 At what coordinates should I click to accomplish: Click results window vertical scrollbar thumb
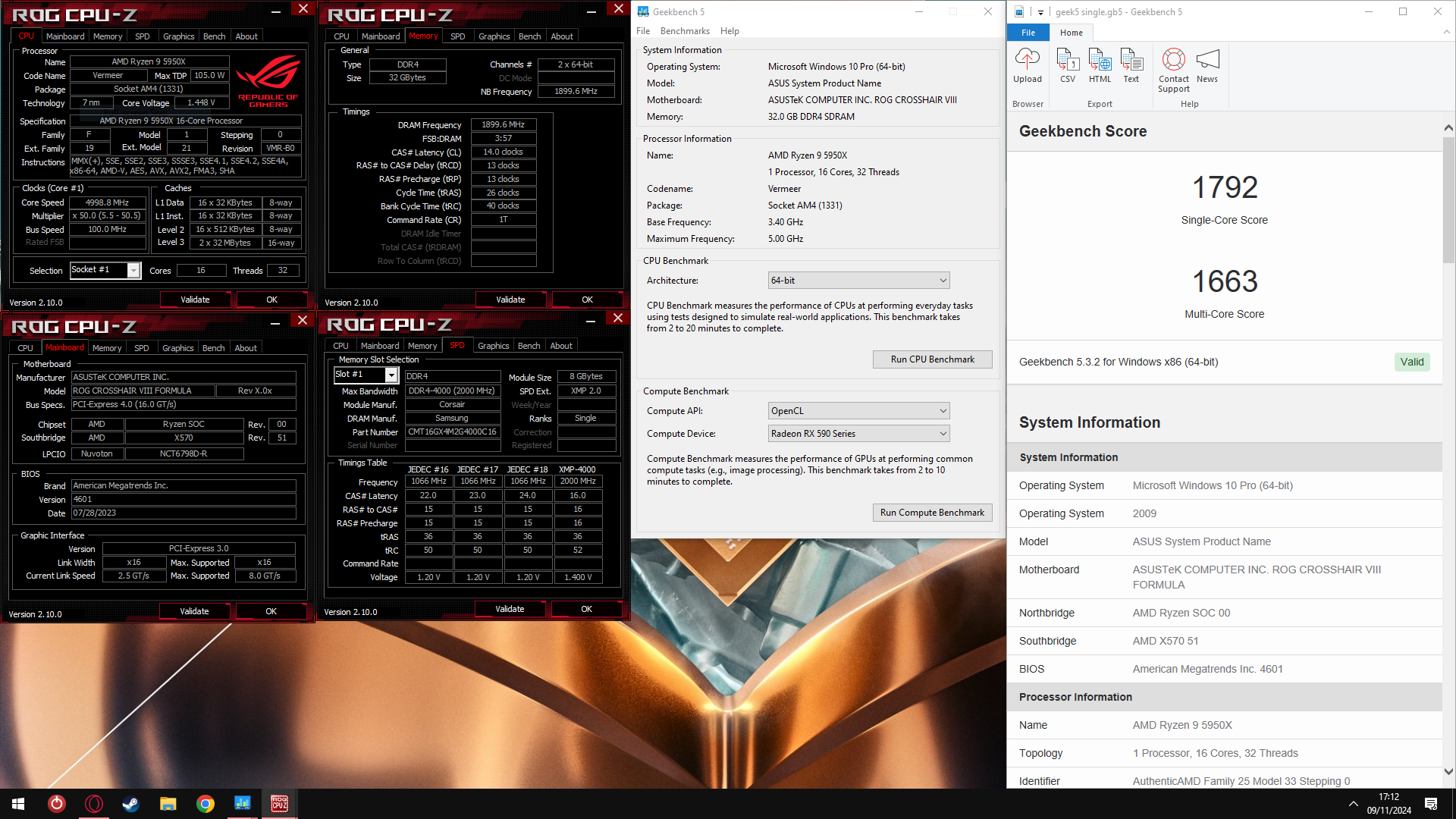(x=1448, y=201)
